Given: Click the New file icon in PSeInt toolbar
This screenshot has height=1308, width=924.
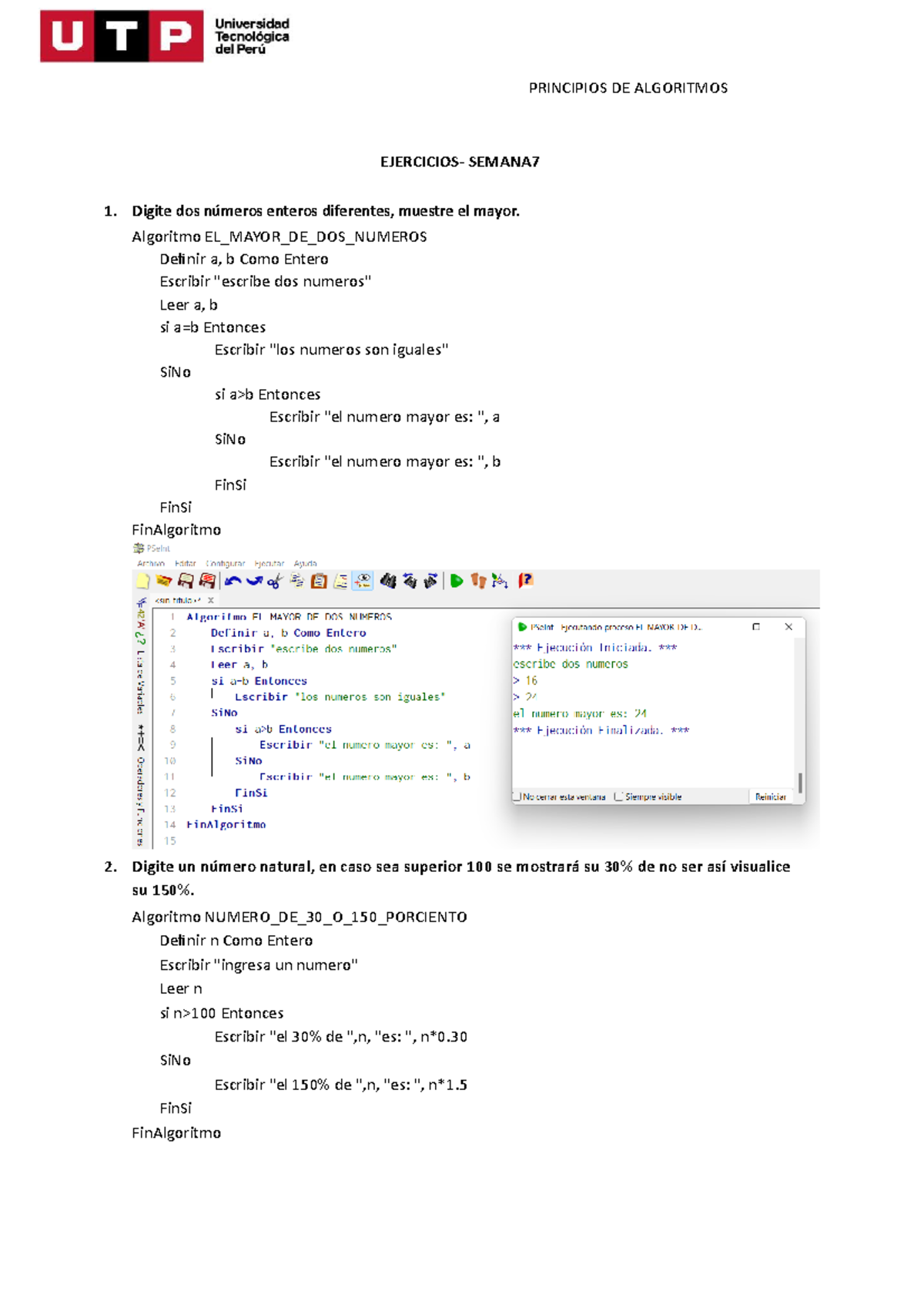Looking at the screenshot, I should (x=143, y=581).
